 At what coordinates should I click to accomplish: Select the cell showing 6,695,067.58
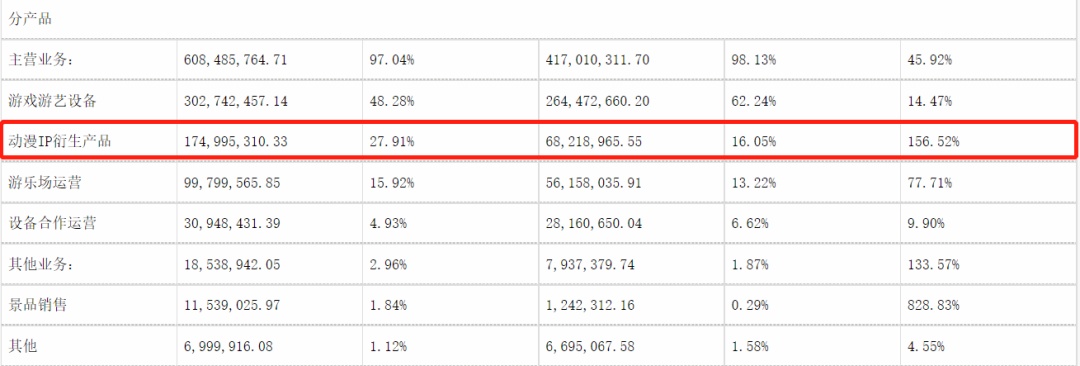[590, 345]
